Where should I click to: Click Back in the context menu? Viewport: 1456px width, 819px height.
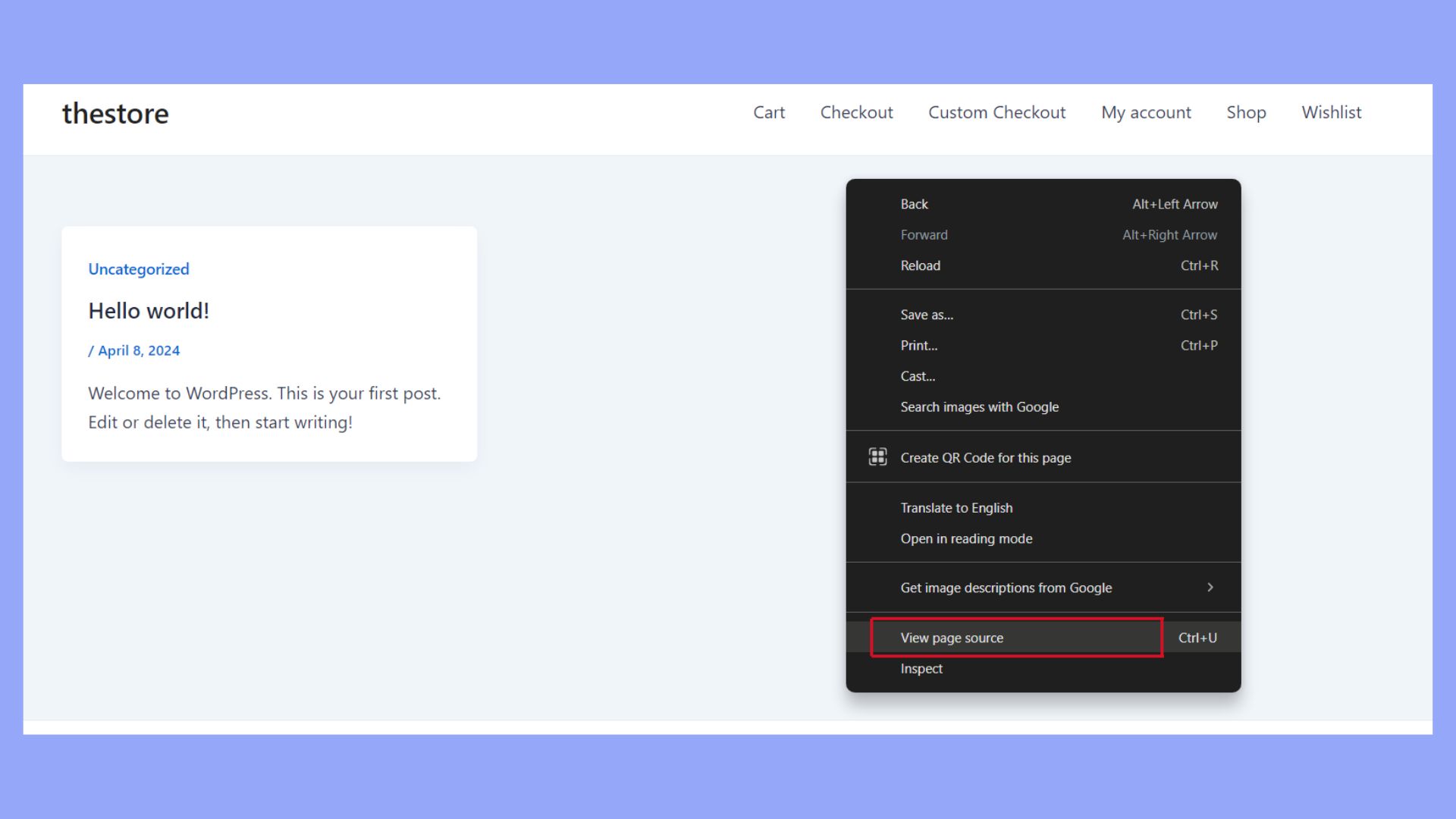[x=914, y=204]
